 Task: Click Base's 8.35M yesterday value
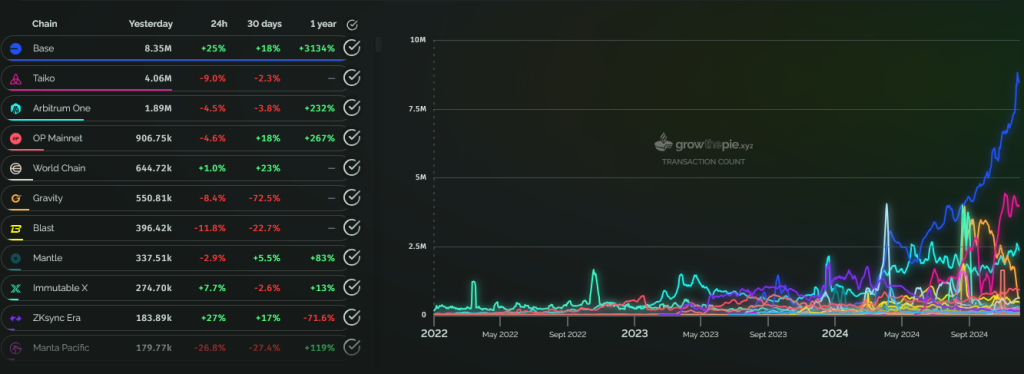coord(159,48)
